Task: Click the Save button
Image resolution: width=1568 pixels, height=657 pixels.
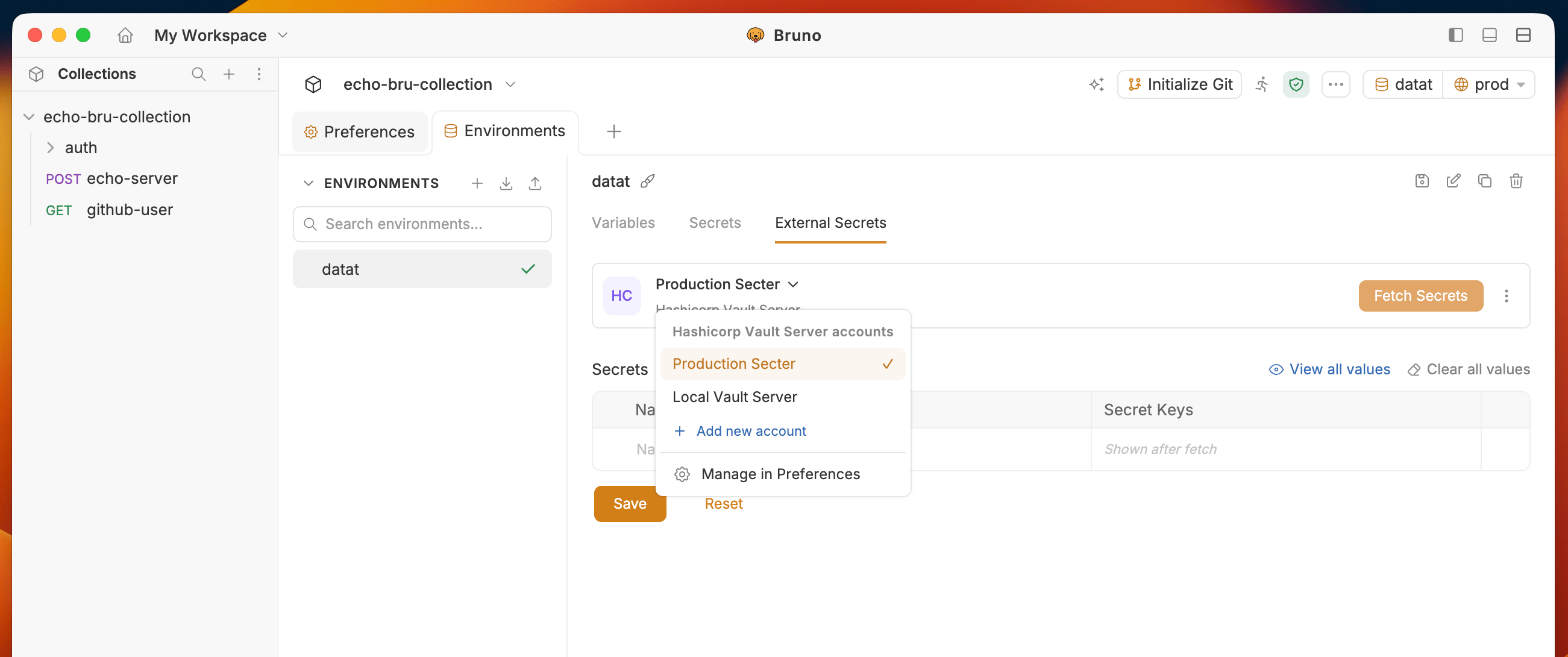Action: 629,504
